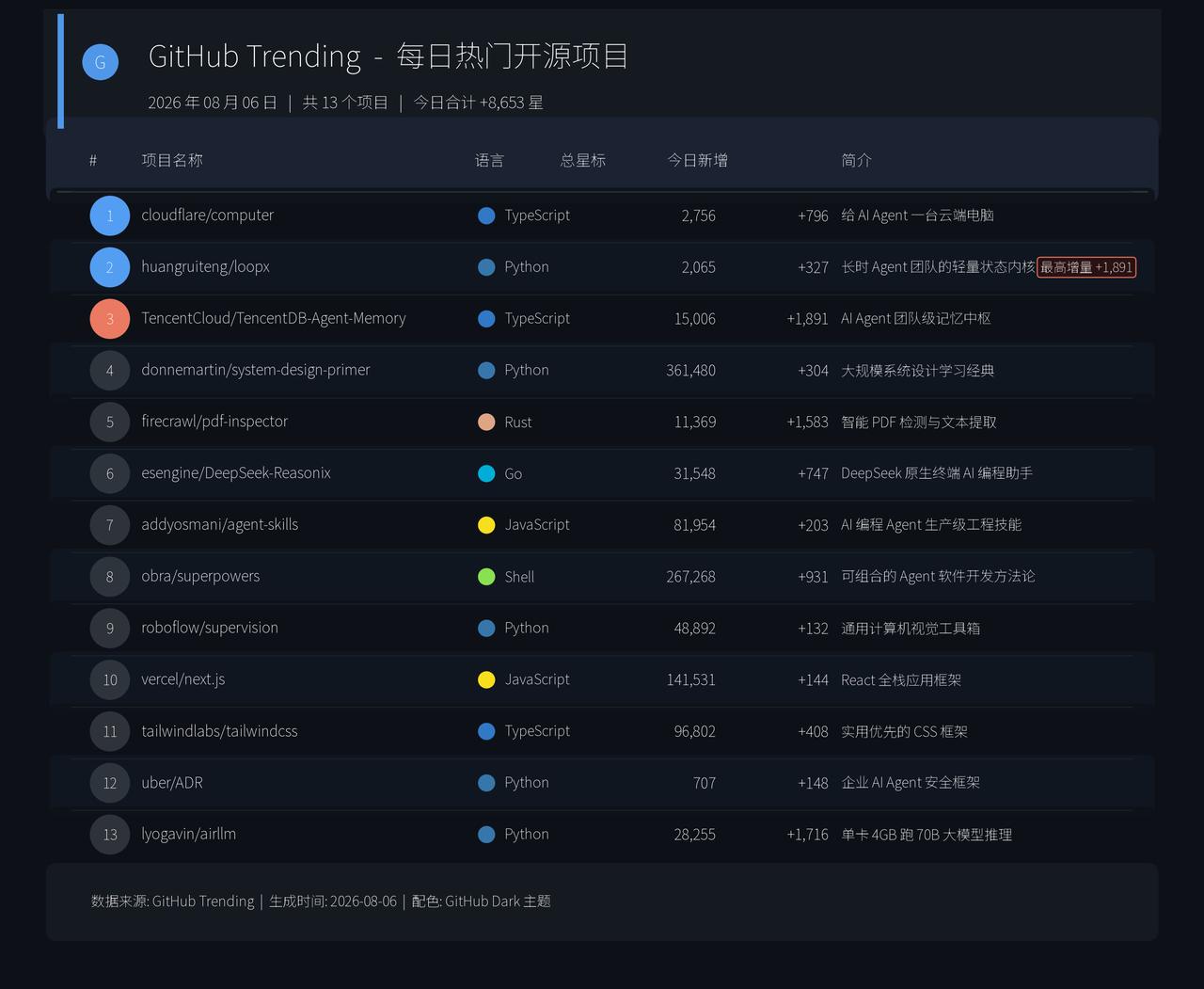
Task: Click description 通用计算机视觉工具箱
Action: [x=911, y=628]
